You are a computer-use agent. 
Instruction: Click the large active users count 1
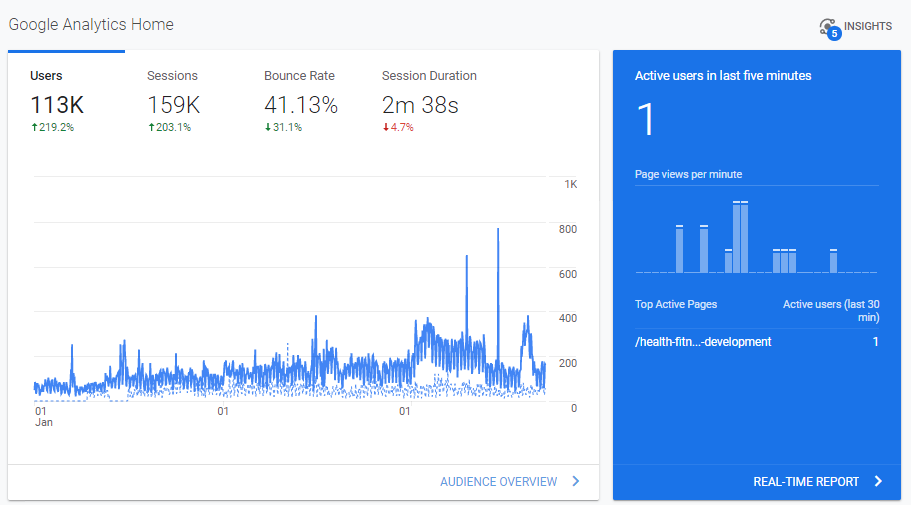point(646,120)
